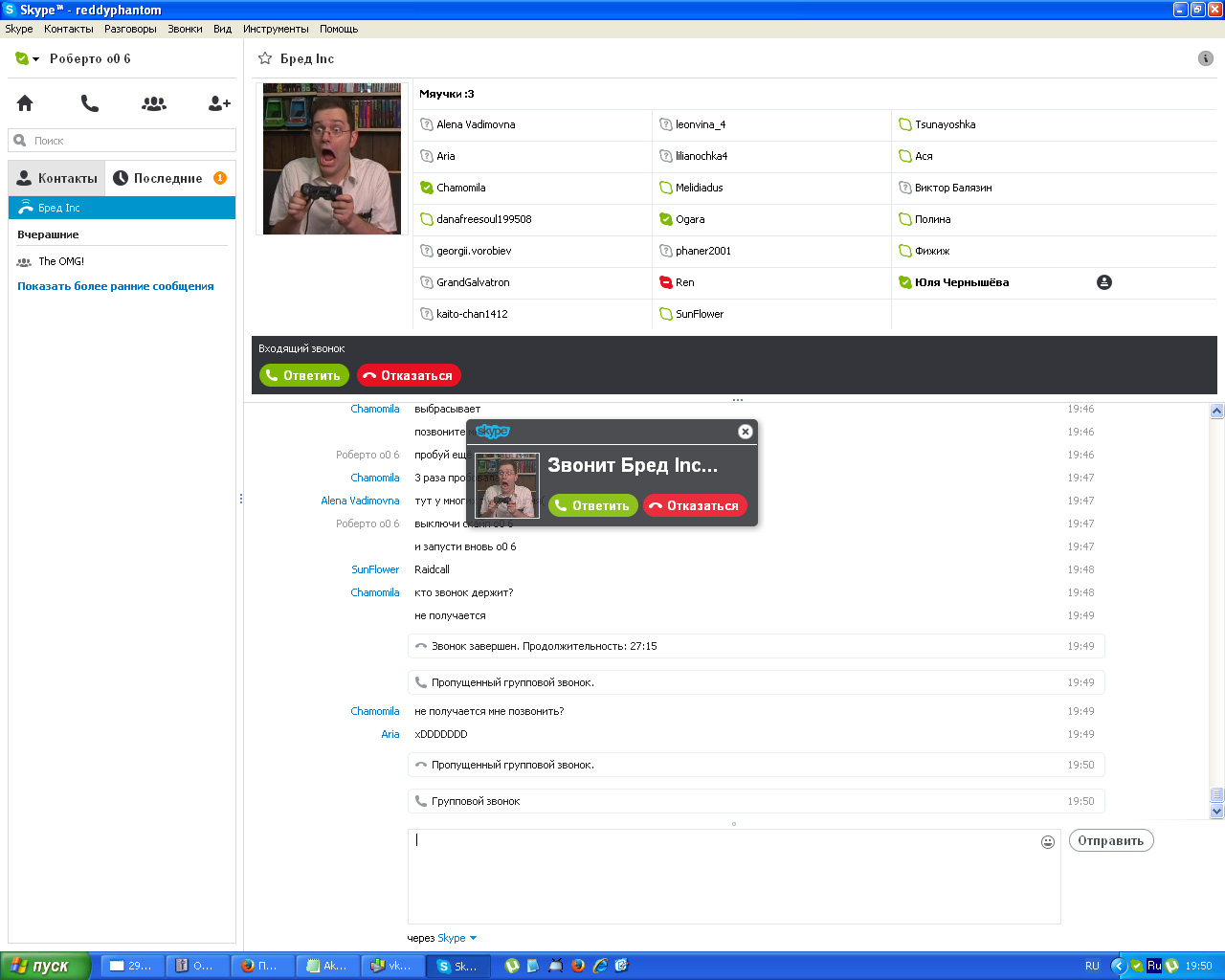This screenshot has width=1225, height=980.
Task: Open the Вид menu
Action: tap(222, 29)
